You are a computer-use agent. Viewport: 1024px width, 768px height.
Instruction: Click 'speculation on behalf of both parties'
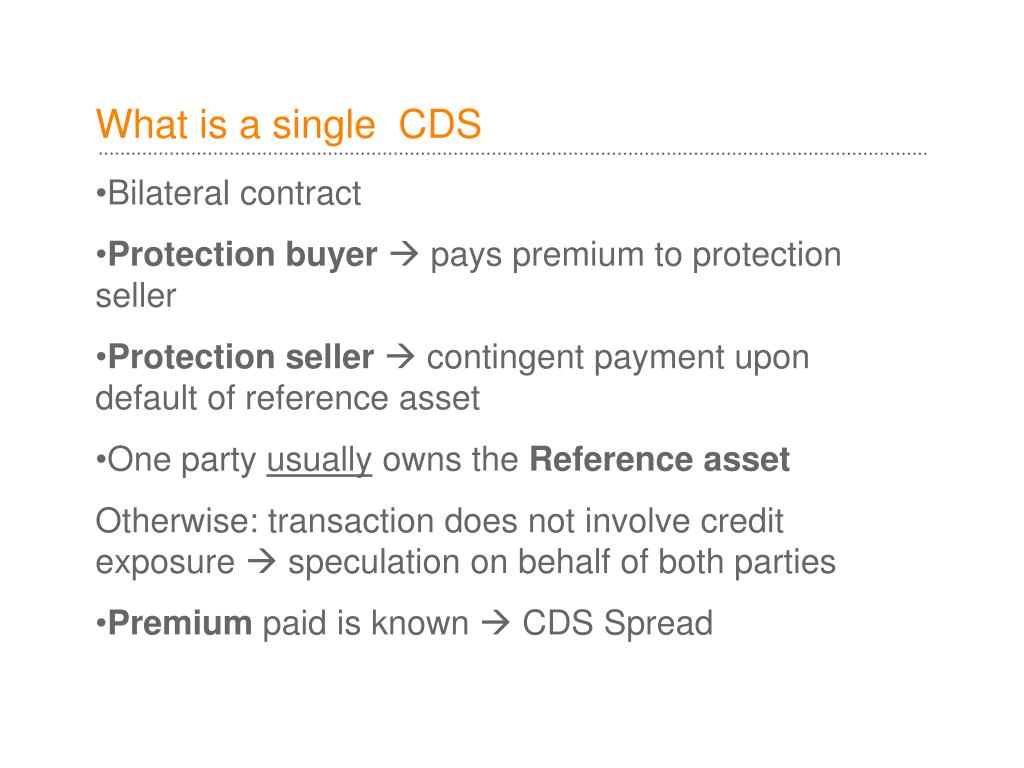click(562, 563)
